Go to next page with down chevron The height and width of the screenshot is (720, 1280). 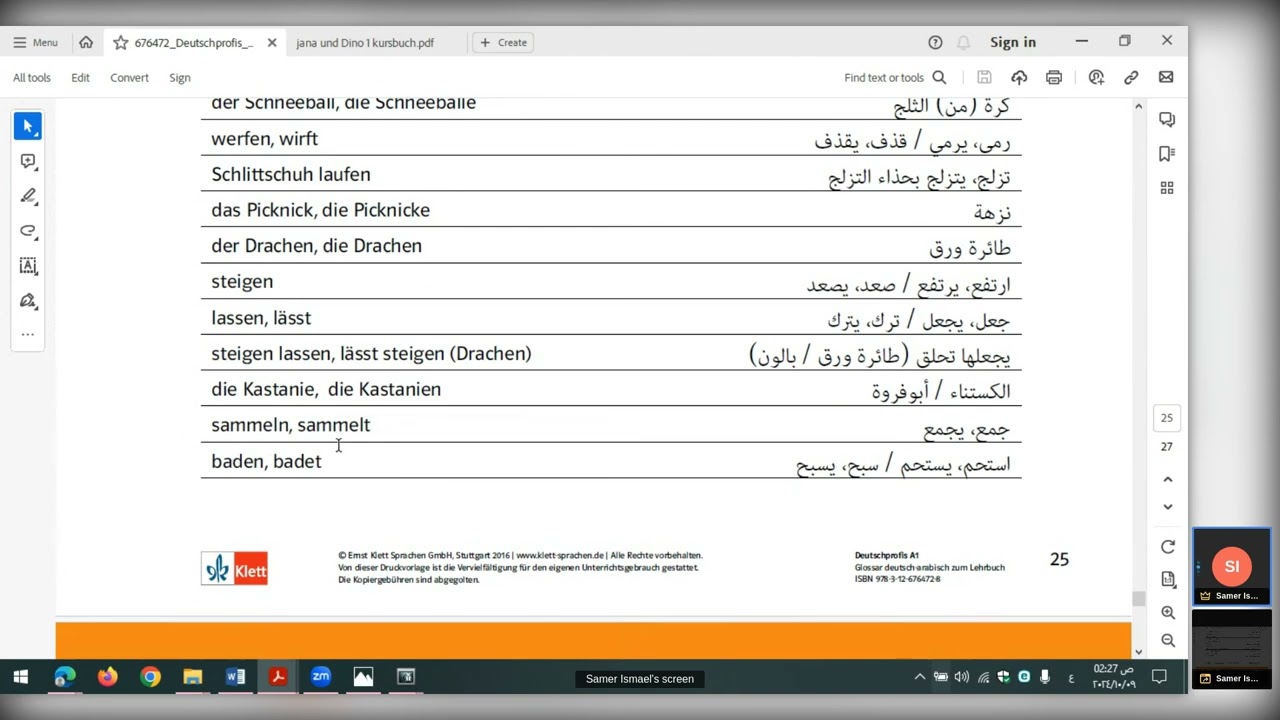(1167, 507)
